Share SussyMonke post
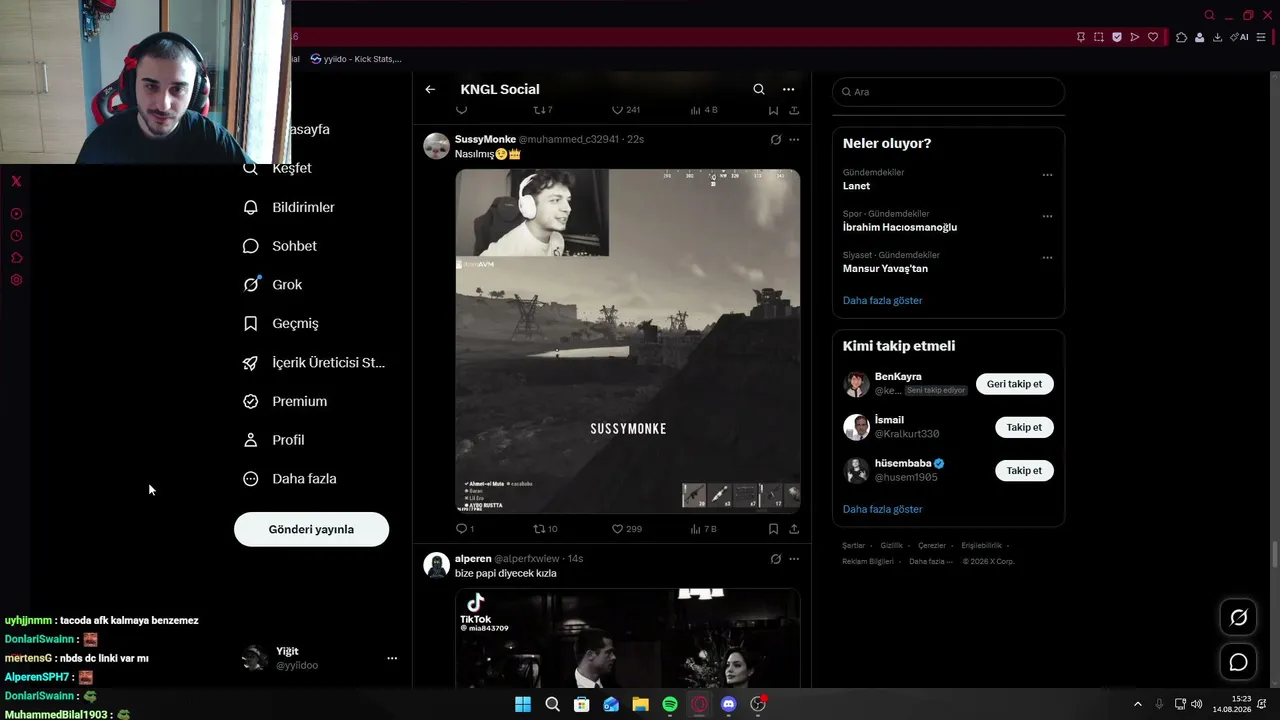The width and height of the screenshot is (1280, 720). tap(794, 529)
